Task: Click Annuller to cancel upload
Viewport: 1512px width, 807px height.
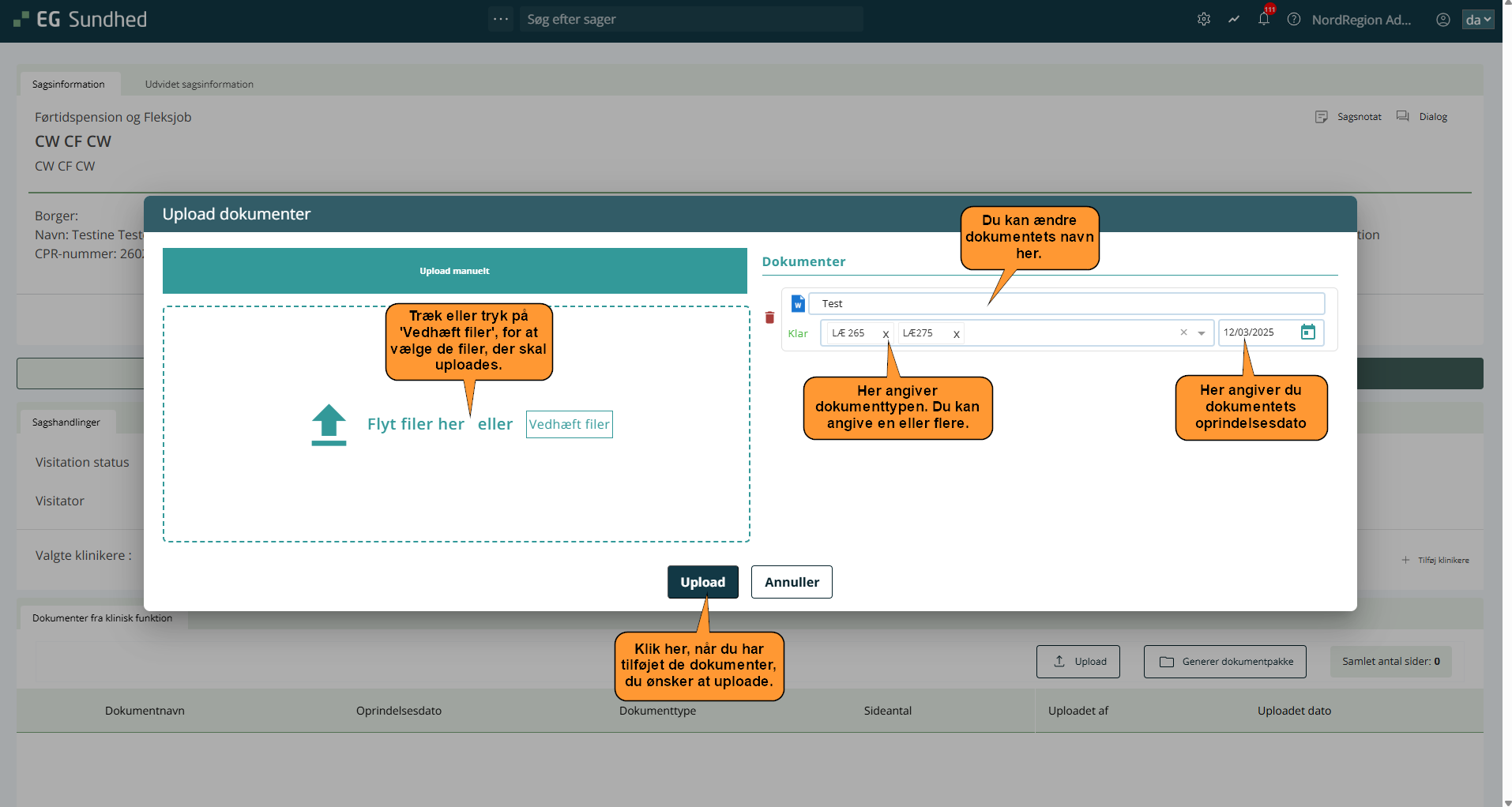Action: point(792,582)
